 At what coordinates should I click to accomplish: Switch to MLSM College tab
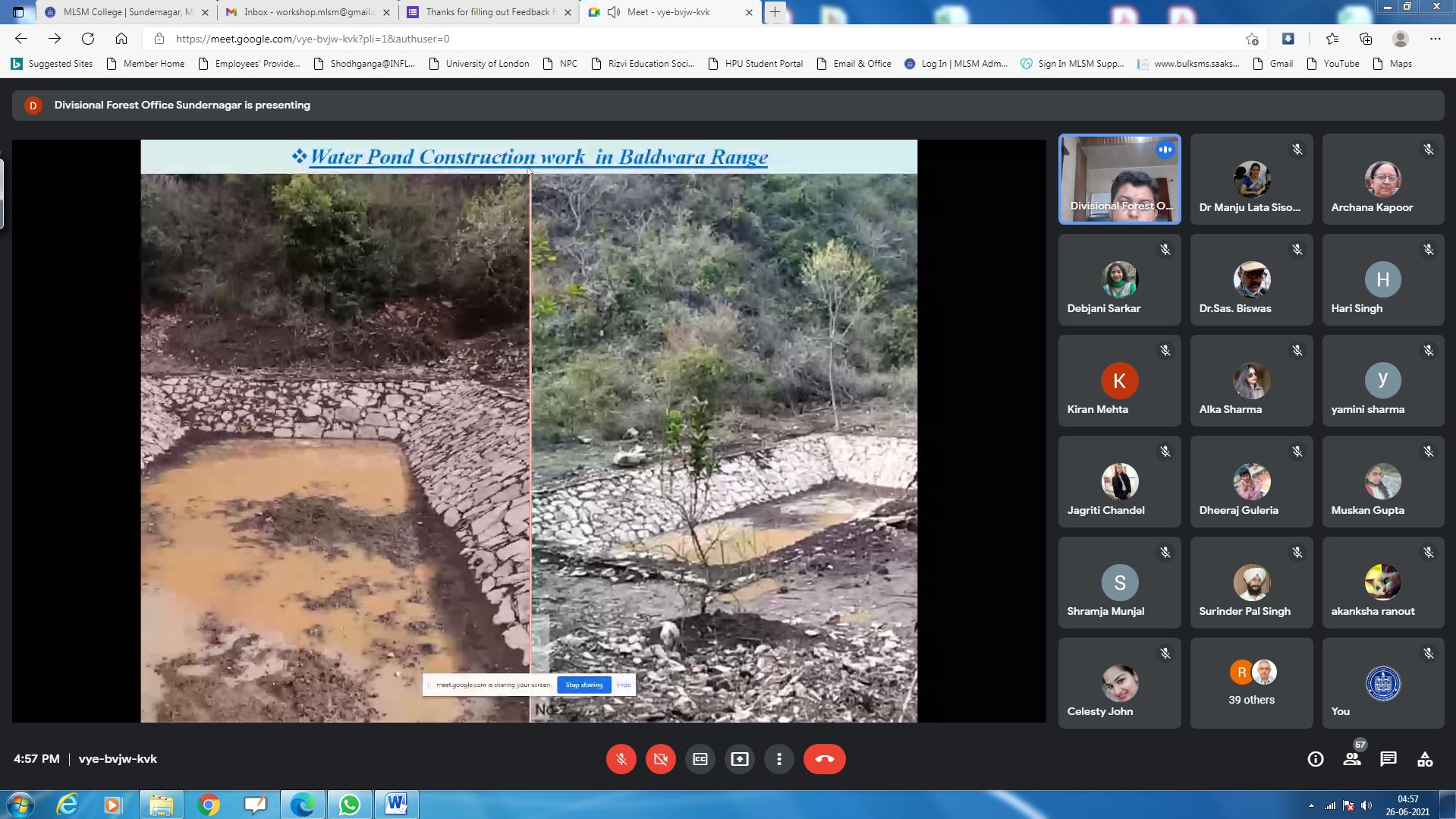click(127, 12)
